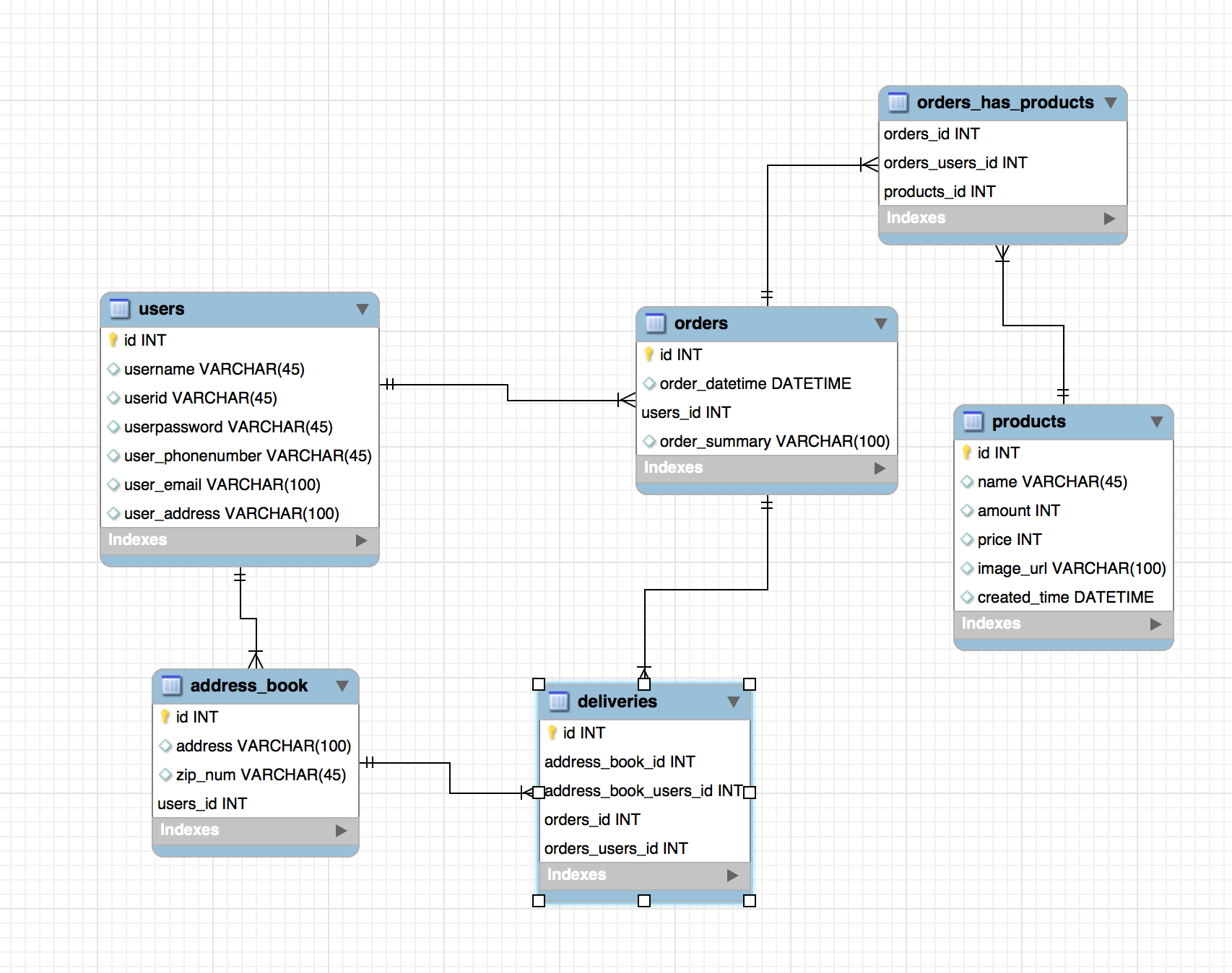This screenshot has width=1232, height=973.
Task: Select image_url column in products table
Action: point(1071,568)
